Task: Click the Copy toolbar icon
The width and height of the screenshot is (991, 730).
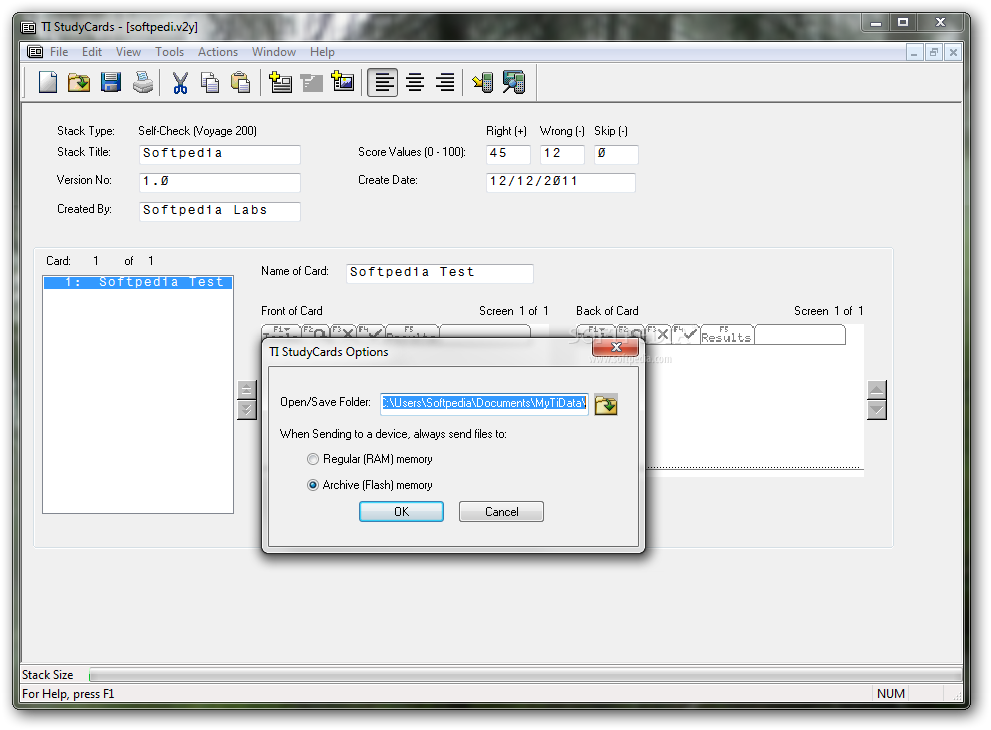Action: pos(210,82)
